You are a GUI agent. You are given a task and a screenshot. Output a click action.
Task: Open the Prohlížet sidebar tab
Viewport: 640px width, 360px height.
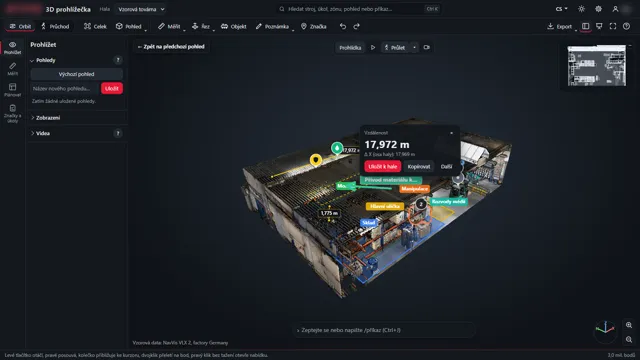(x=13, y=47)
